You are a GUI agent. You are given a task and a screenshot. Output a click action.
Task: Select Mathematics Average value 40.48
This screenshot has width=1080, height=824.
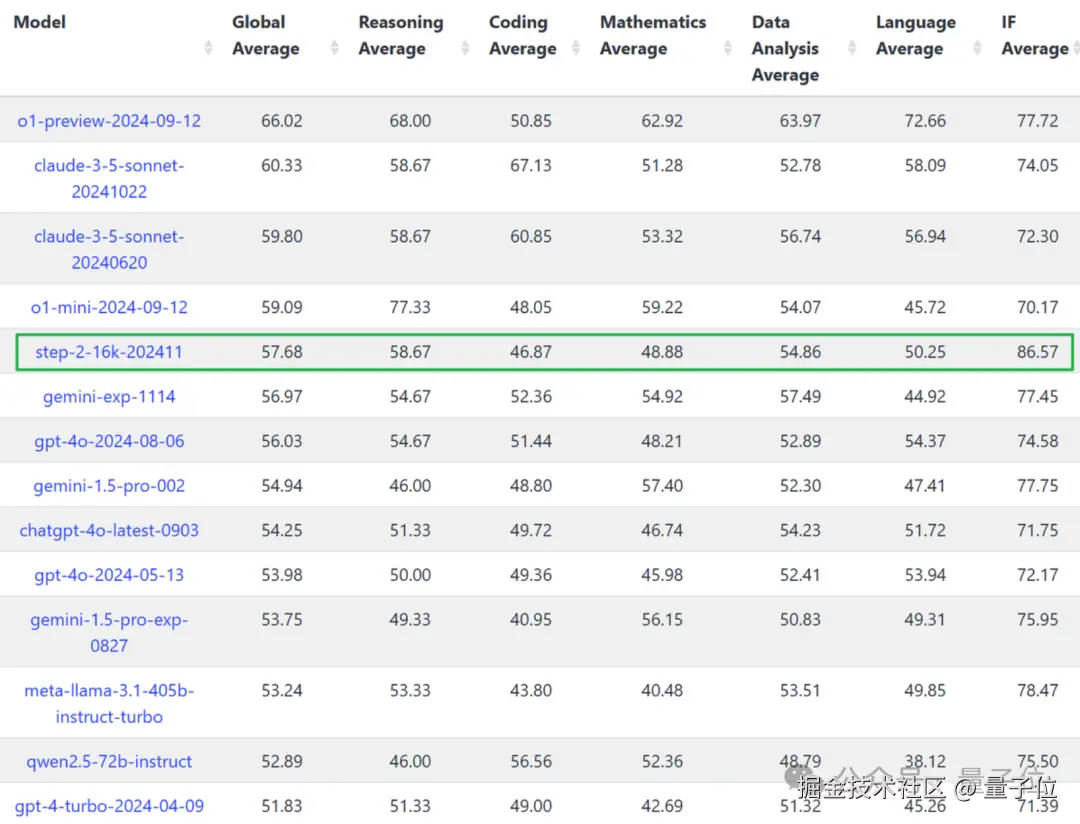(662, 690)
